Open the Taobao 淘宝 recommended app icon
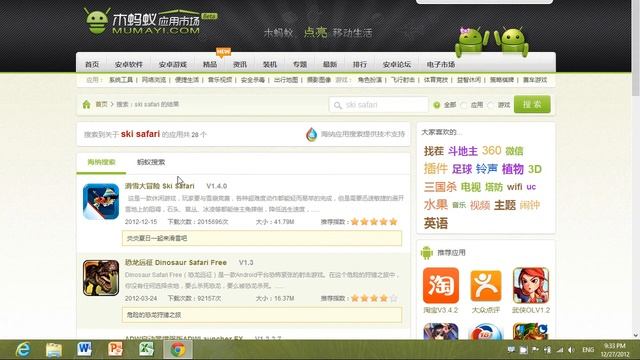 point(441,285)
